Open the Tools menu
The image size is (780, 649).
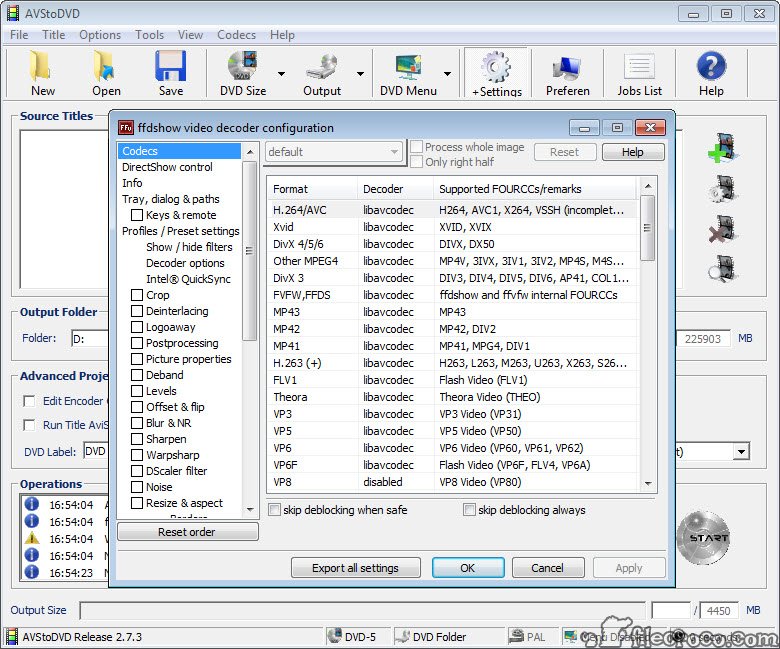[x=149, y=35]
